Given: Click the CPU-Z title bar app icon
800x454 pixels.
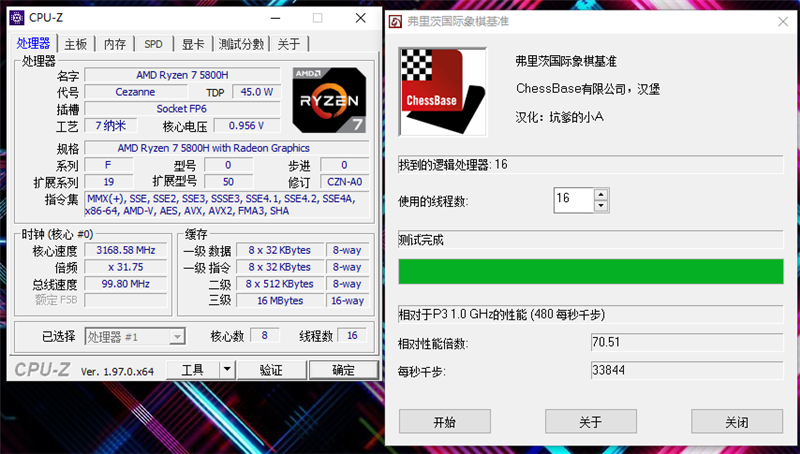Looking at the screenshot, I should pyautogui.click(x=17, y=18).
